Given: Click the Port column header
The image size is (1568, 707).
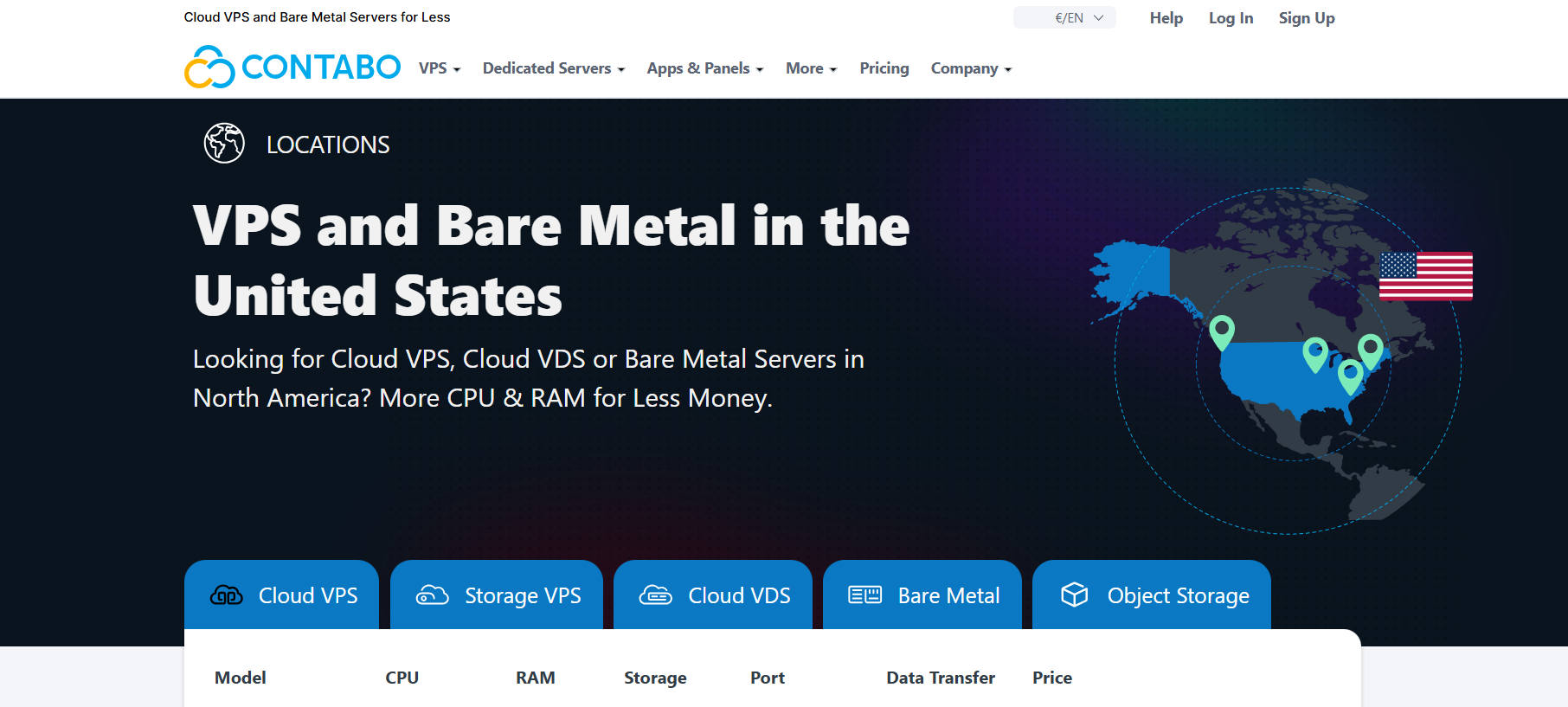Looking at the screenshot, I should point(768,678).
